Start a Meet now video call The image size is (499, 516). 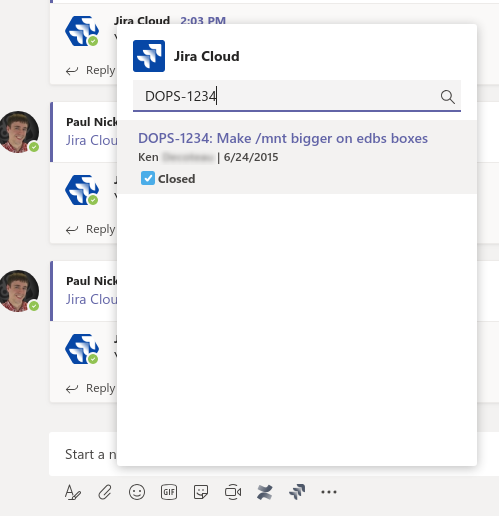[x=233, y=492]
